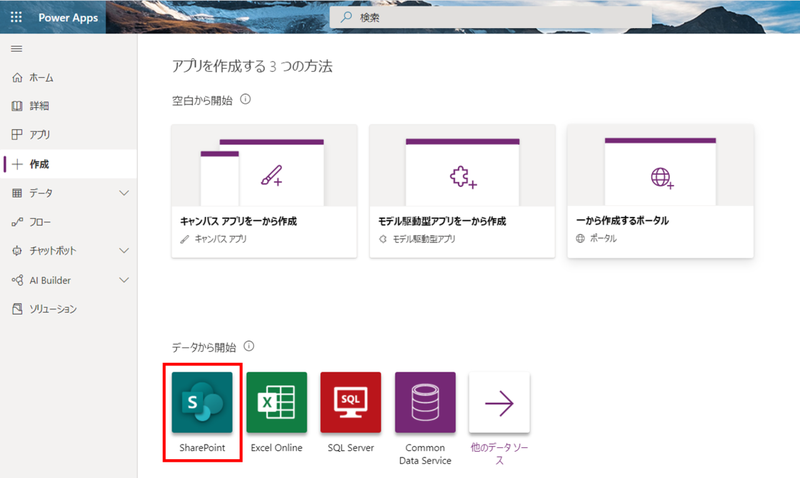Screen dimensions: 800x478
Task: Open チャットボット in the sidebar
Action: [x=68, y=251]
